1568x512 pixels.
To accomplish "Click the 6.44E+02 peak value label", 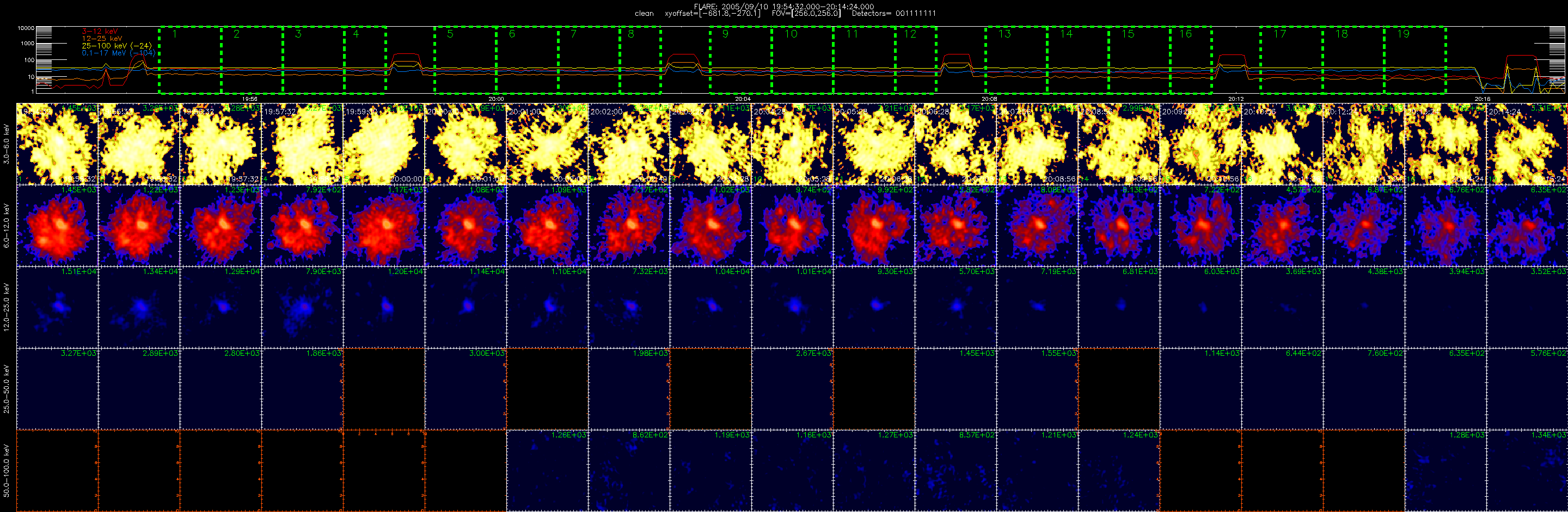I will [x=1304, y=353].
